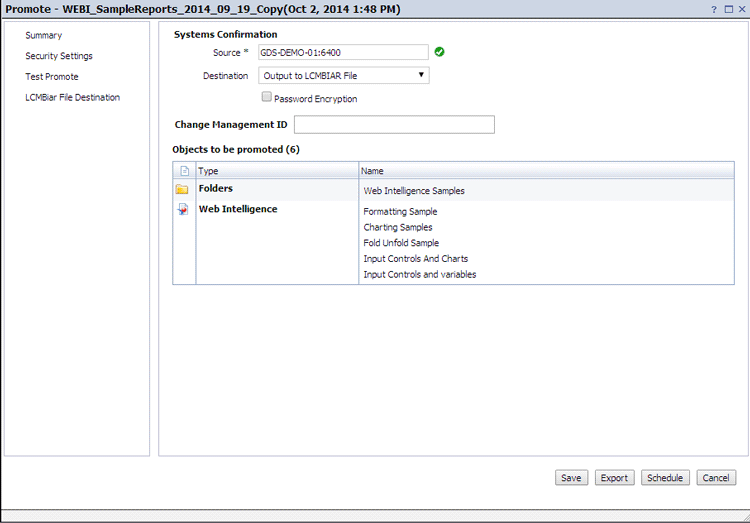Click the Export button
Viewport: 750px width, 523px height.
614,478
